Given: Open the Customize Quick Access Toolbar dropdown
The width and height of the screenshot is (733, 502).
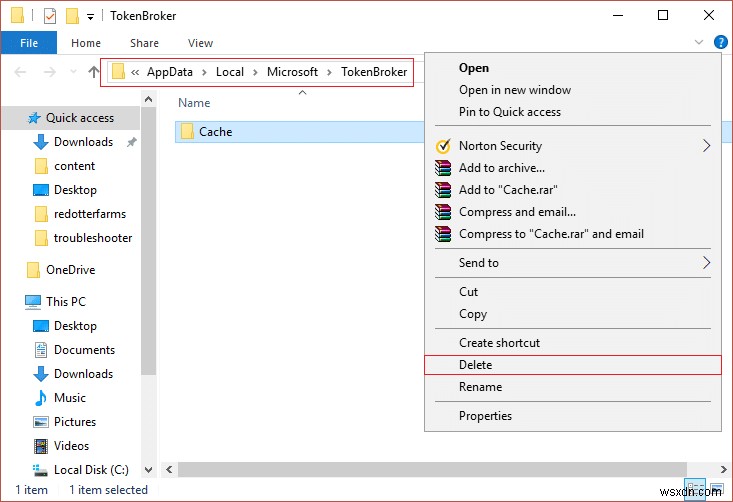Looking at the screenshot, I should [x=90, y=17].
